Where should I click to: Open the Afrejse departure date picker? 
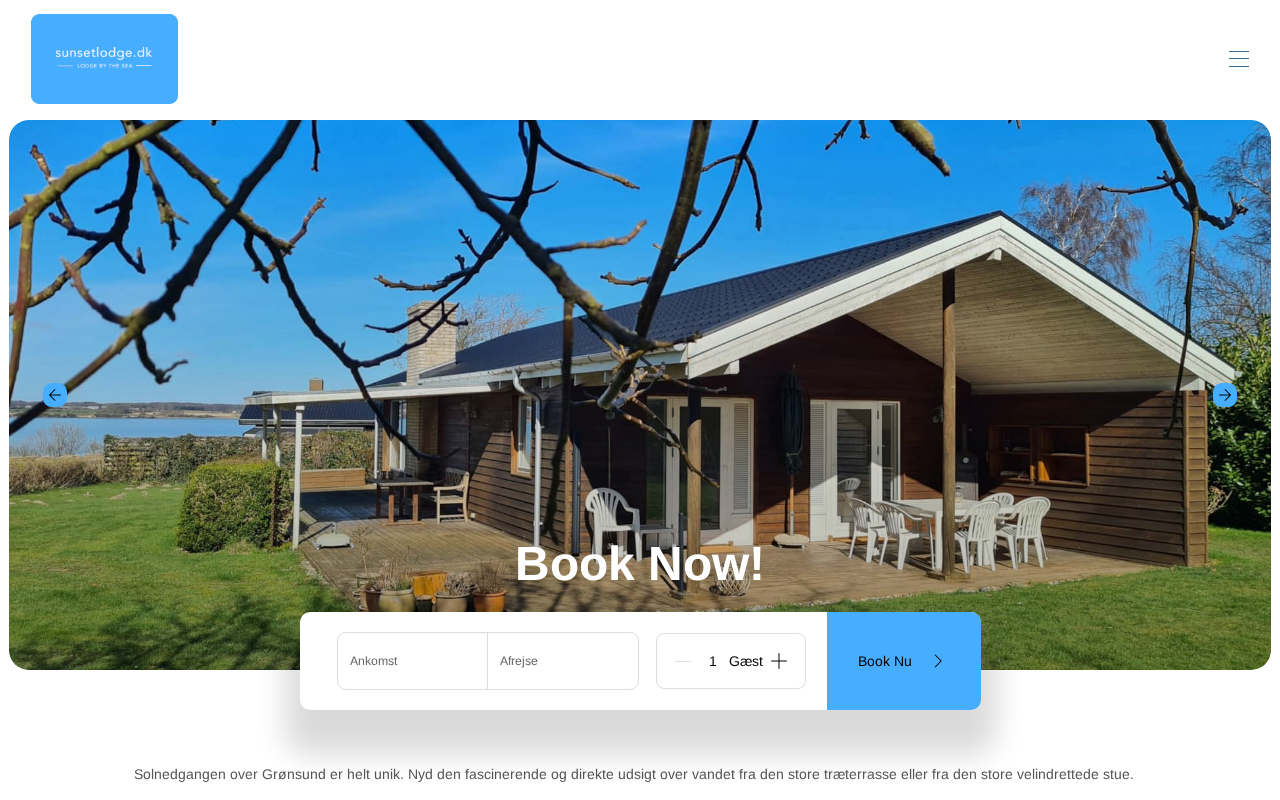point(563,661)
